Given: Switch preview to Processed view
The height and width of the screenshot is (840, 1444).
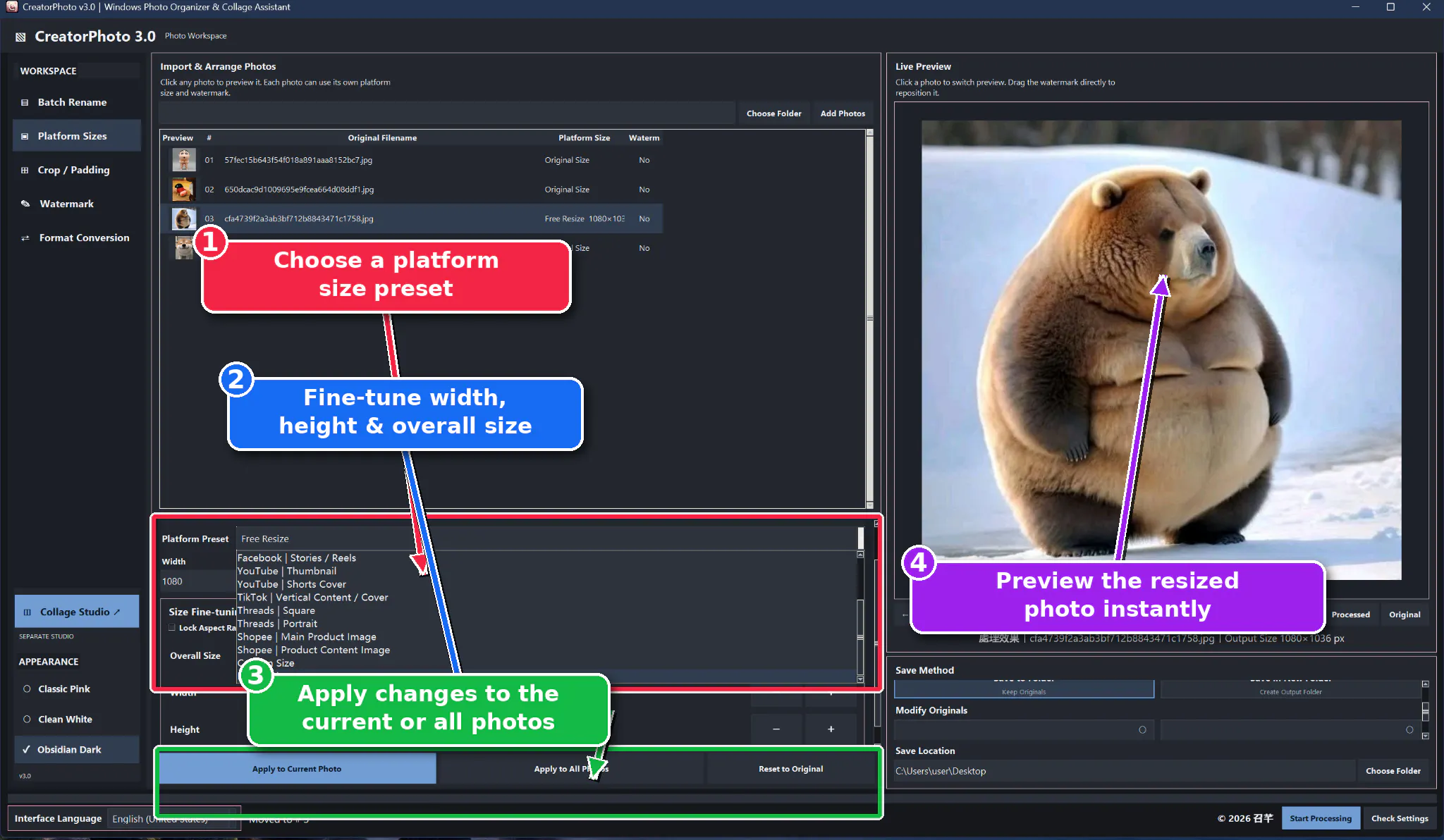Looking at the screenshot, I should tap(1350, 614).
